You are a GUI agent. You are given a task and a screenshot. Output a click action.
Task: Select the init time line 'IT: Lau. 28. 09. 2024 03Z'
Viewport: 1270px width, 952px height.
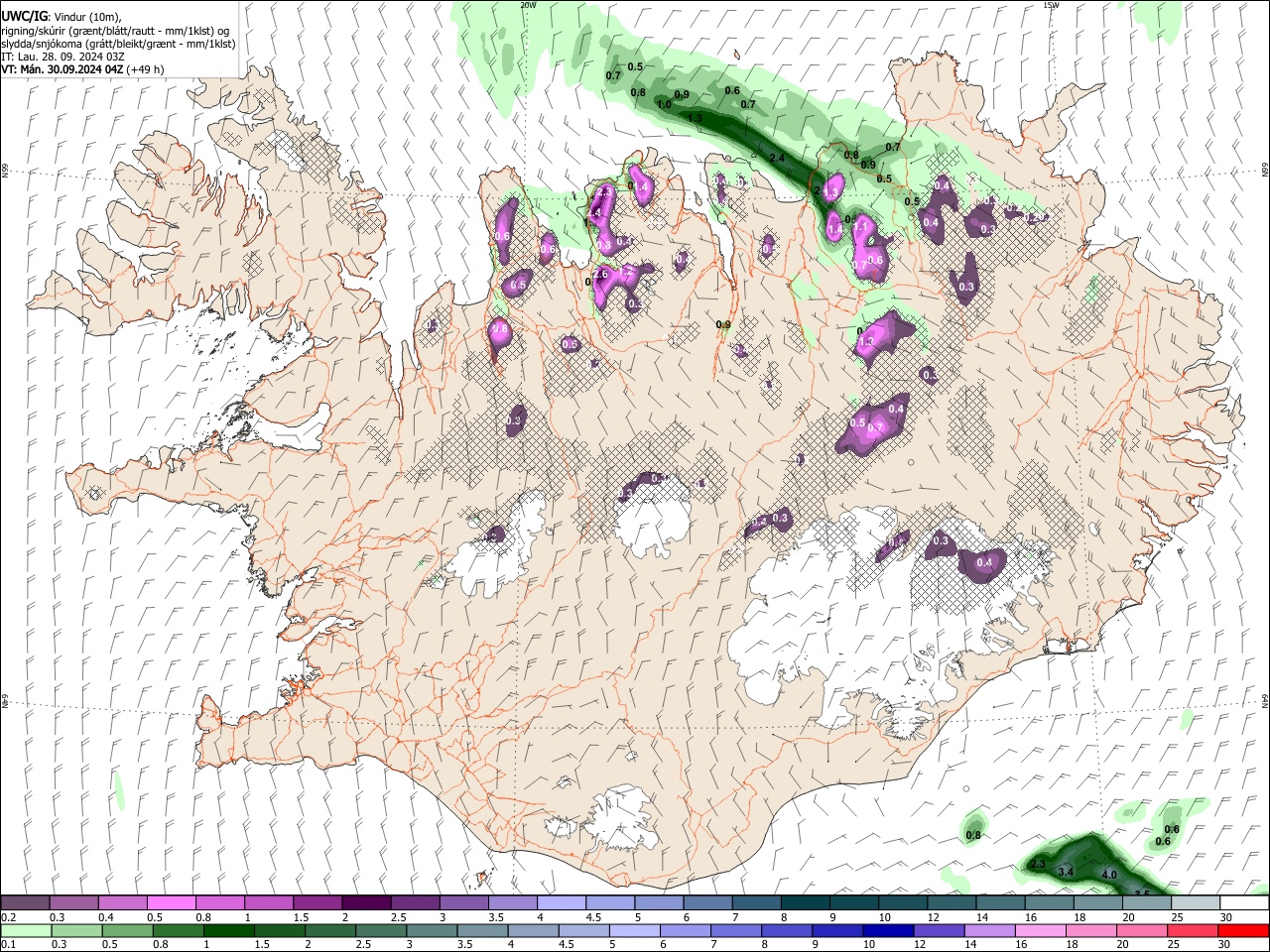point(63,57)
